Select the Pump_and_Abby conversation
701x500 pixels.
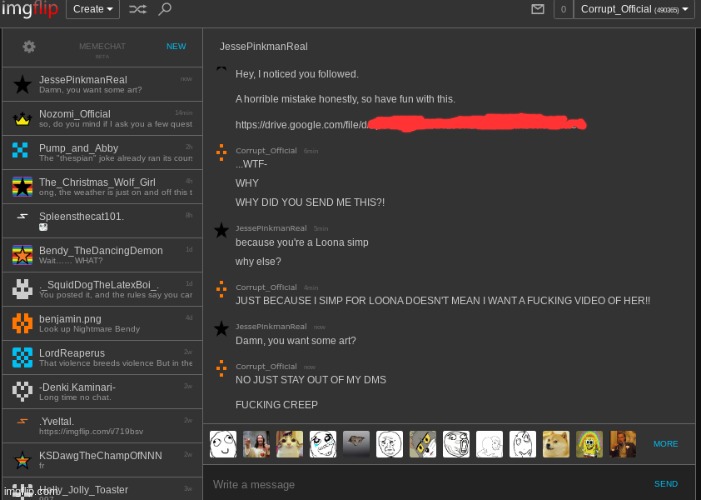coord(100,152)
